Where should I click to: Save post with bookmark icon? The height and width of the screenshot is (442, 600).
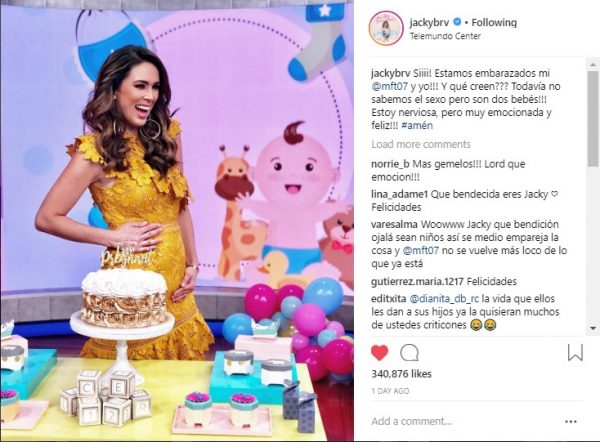click(575, 352)
